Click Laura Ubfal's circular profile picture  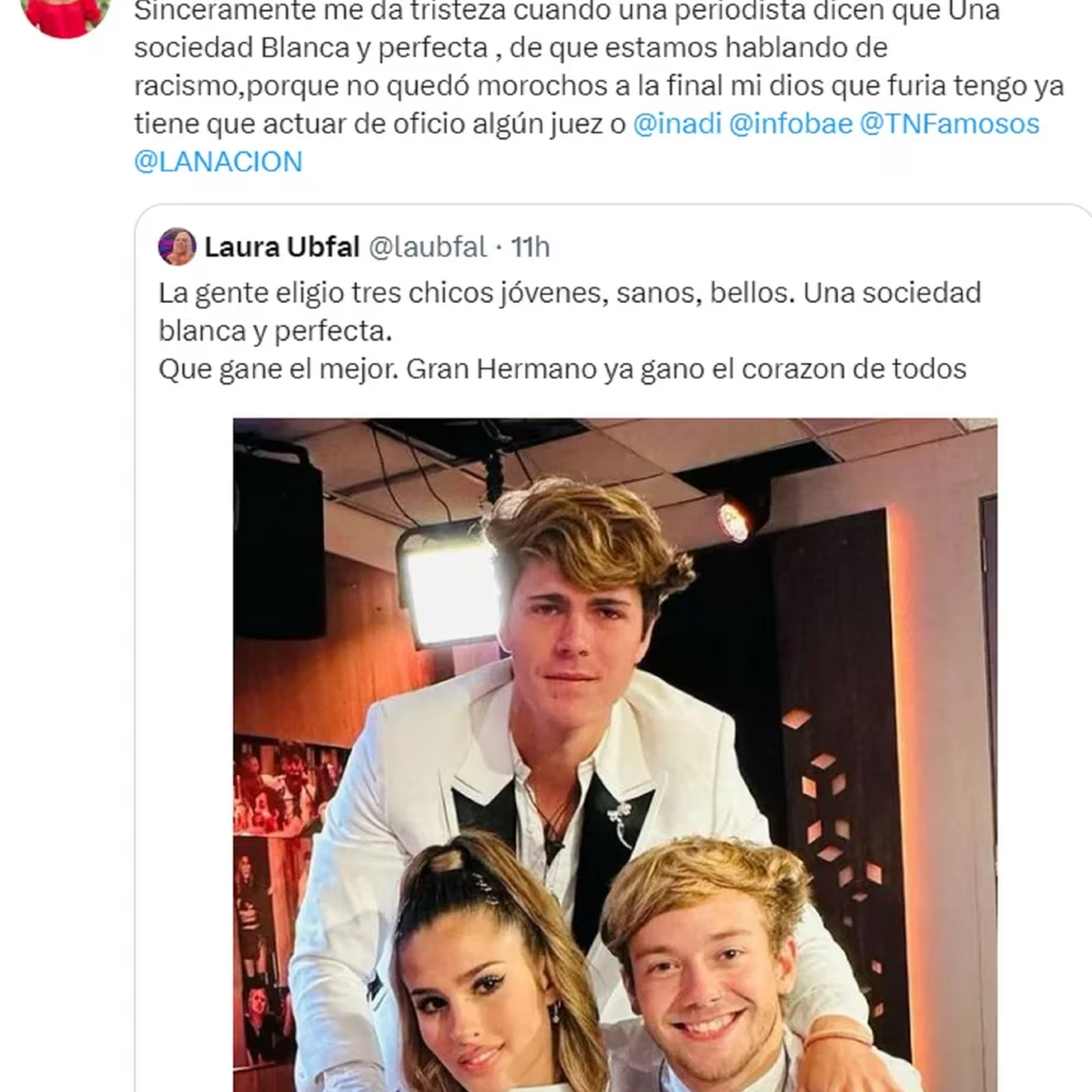(178, 245)
